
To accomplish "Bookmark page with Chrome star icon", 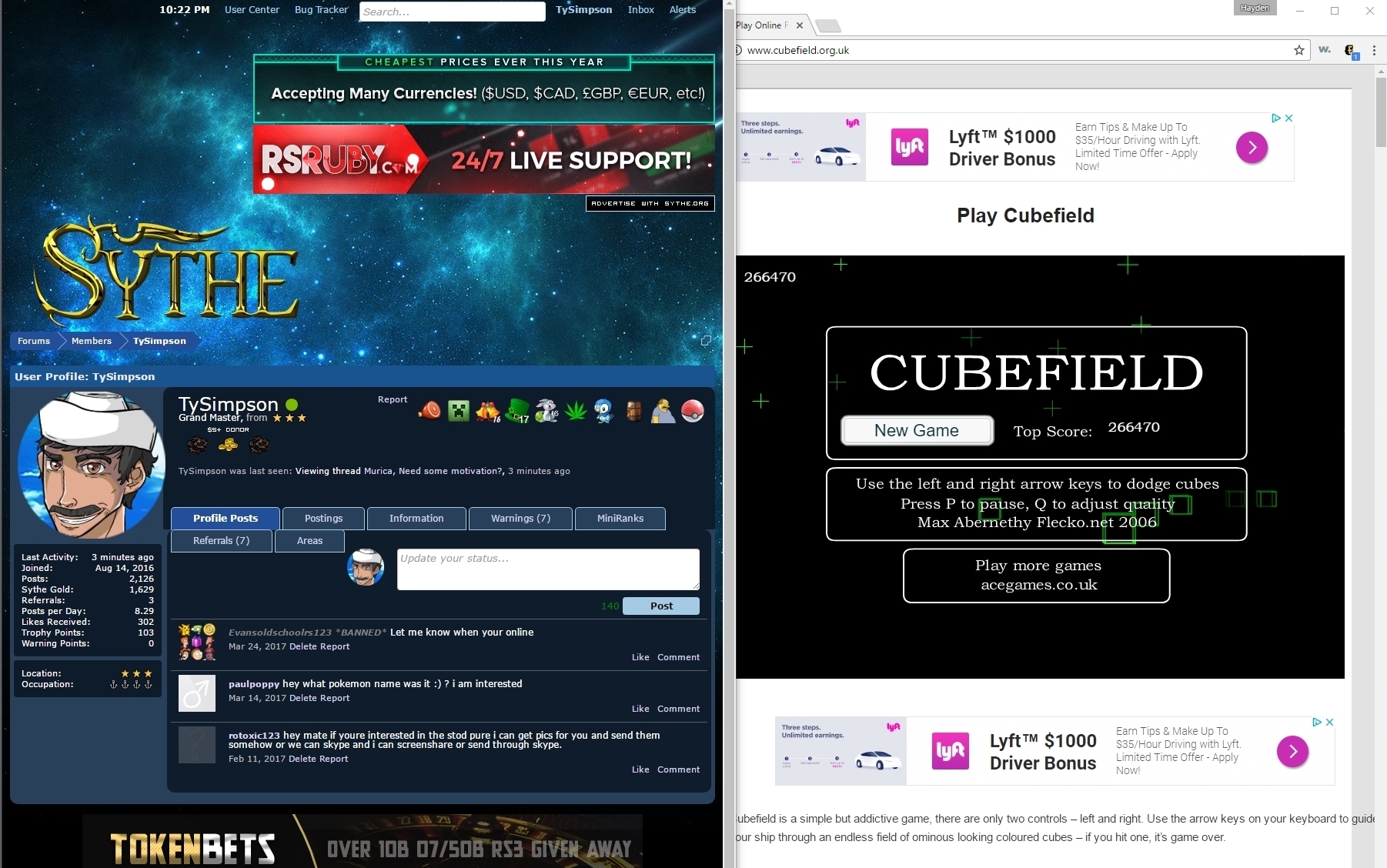I will coord(1299,50).
